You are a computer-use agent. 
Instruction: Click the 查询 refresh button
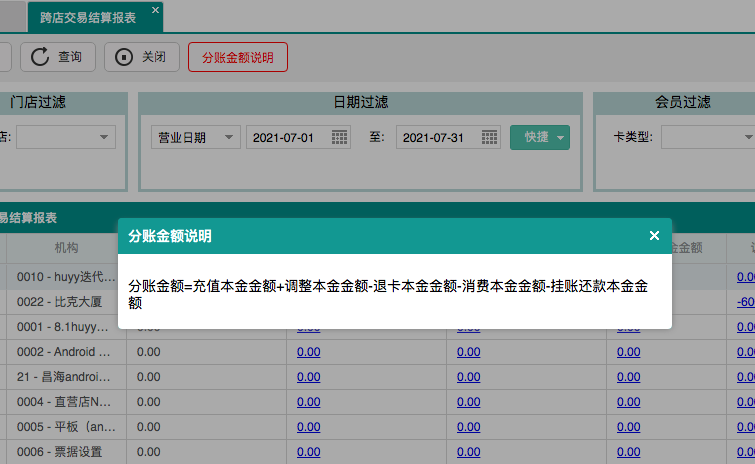pos(58,57)
